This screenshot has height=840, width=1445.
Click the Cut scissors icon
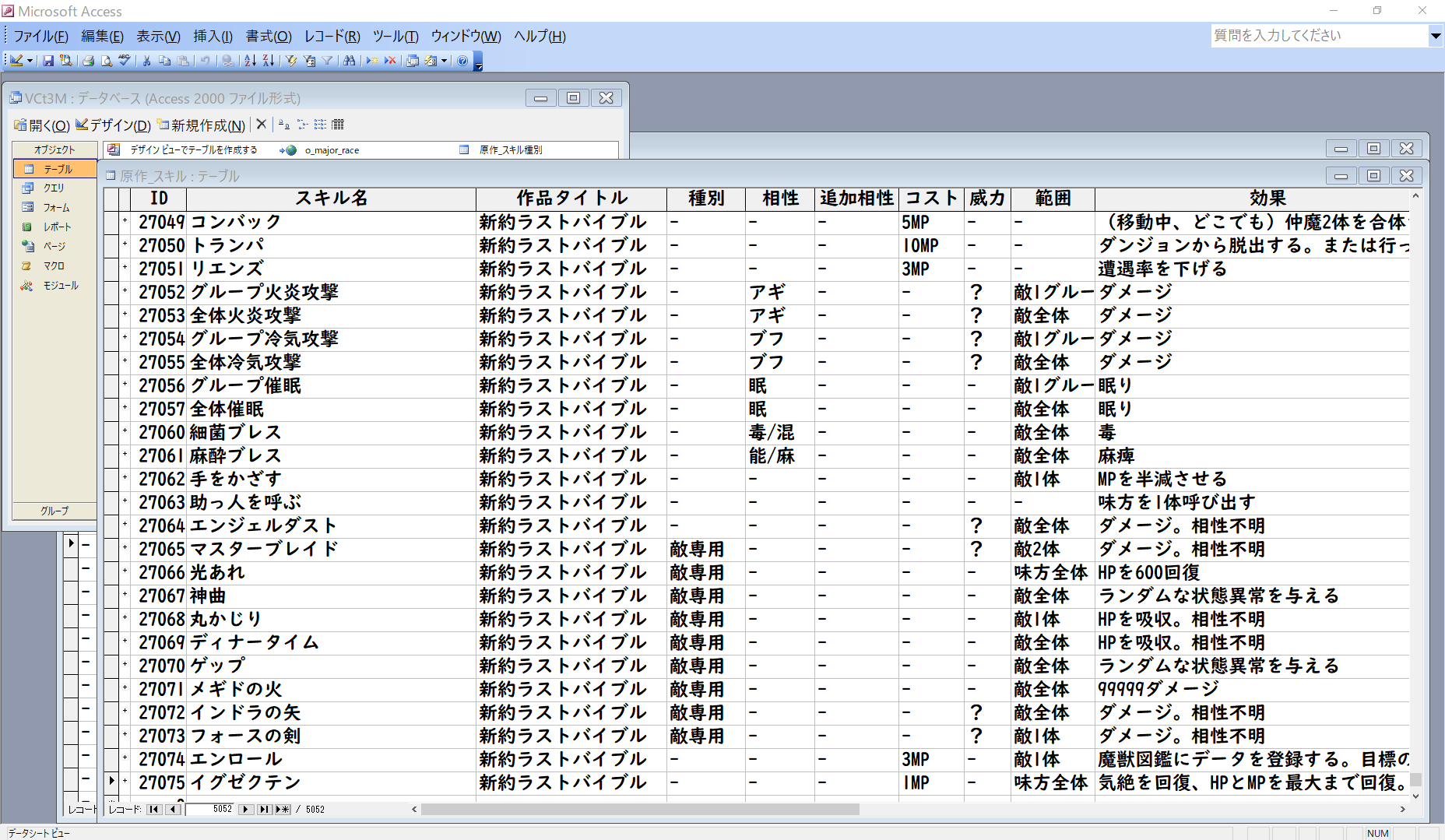(146, 61)
